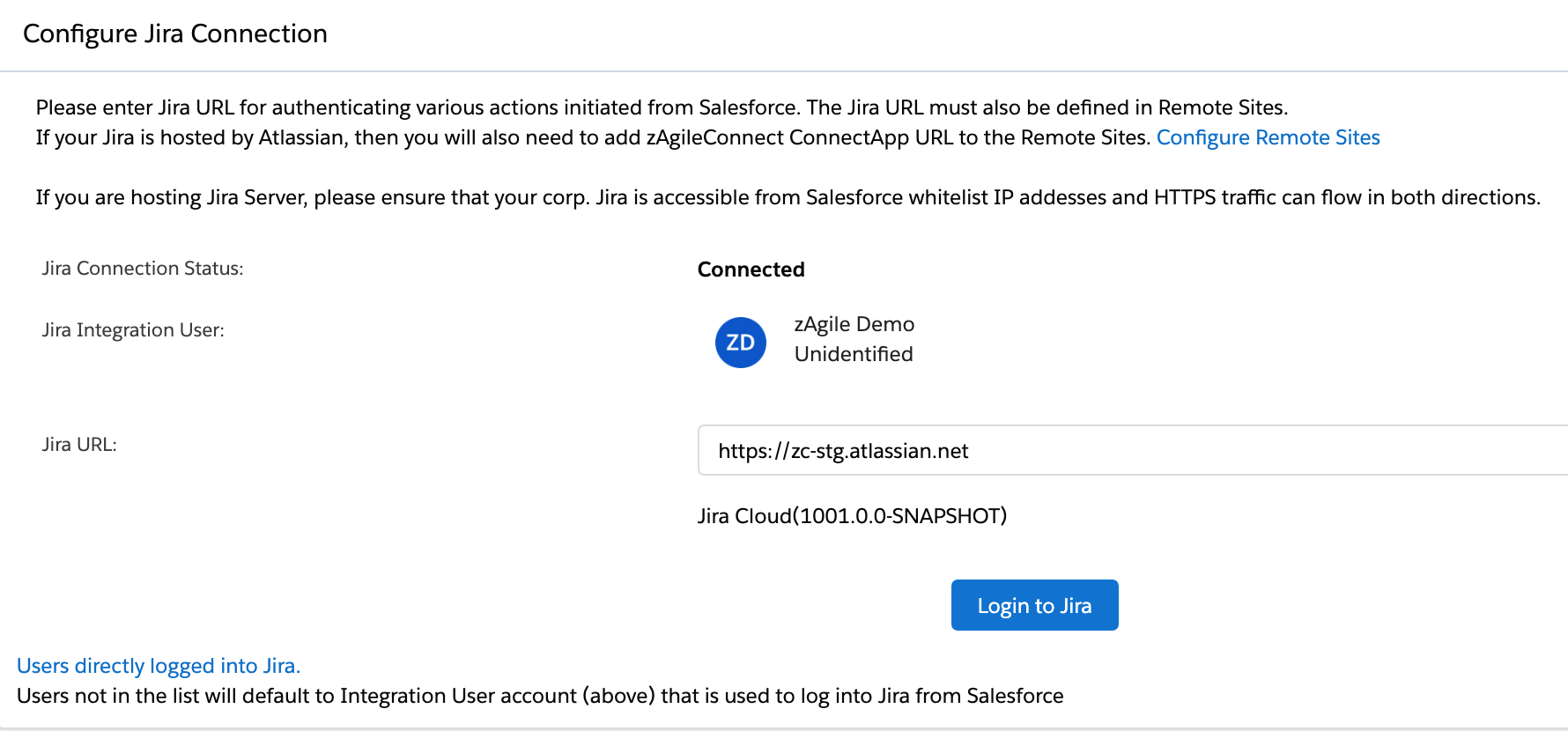Click the ZD integration user avatar
This screenshot has width=1568, height=731.
point(740,343)
